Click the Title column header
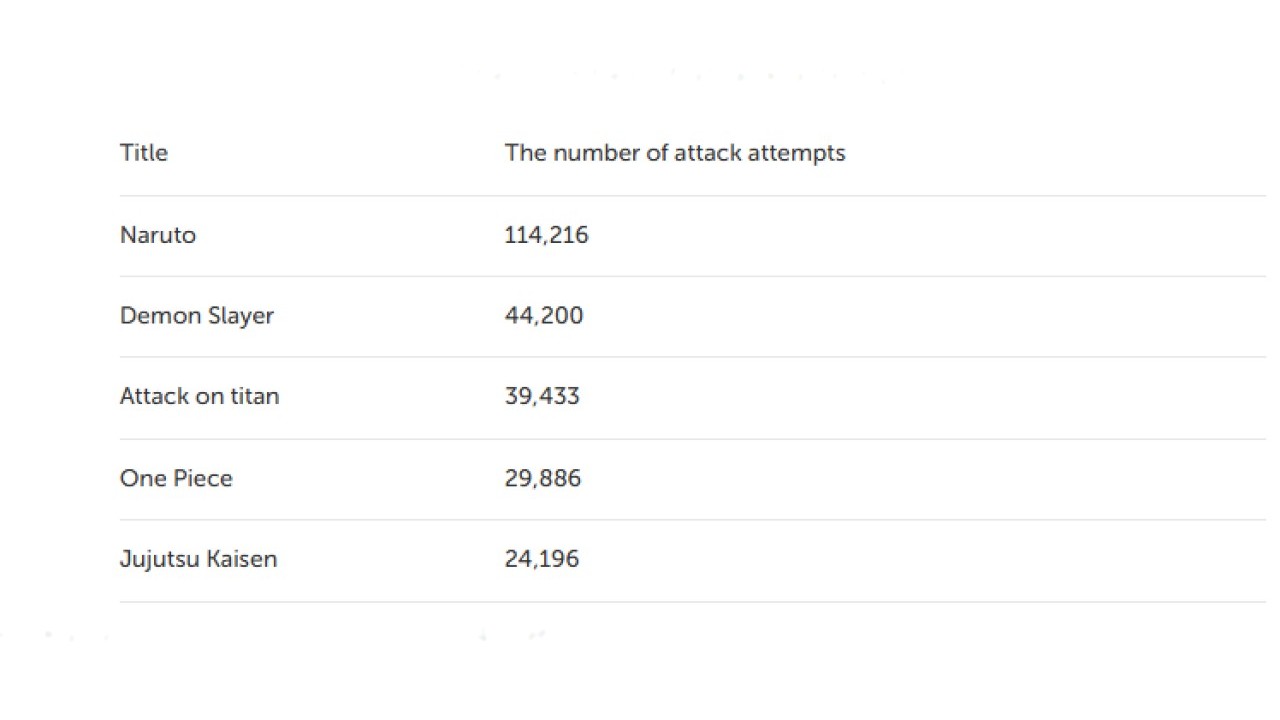 point(144,153)
